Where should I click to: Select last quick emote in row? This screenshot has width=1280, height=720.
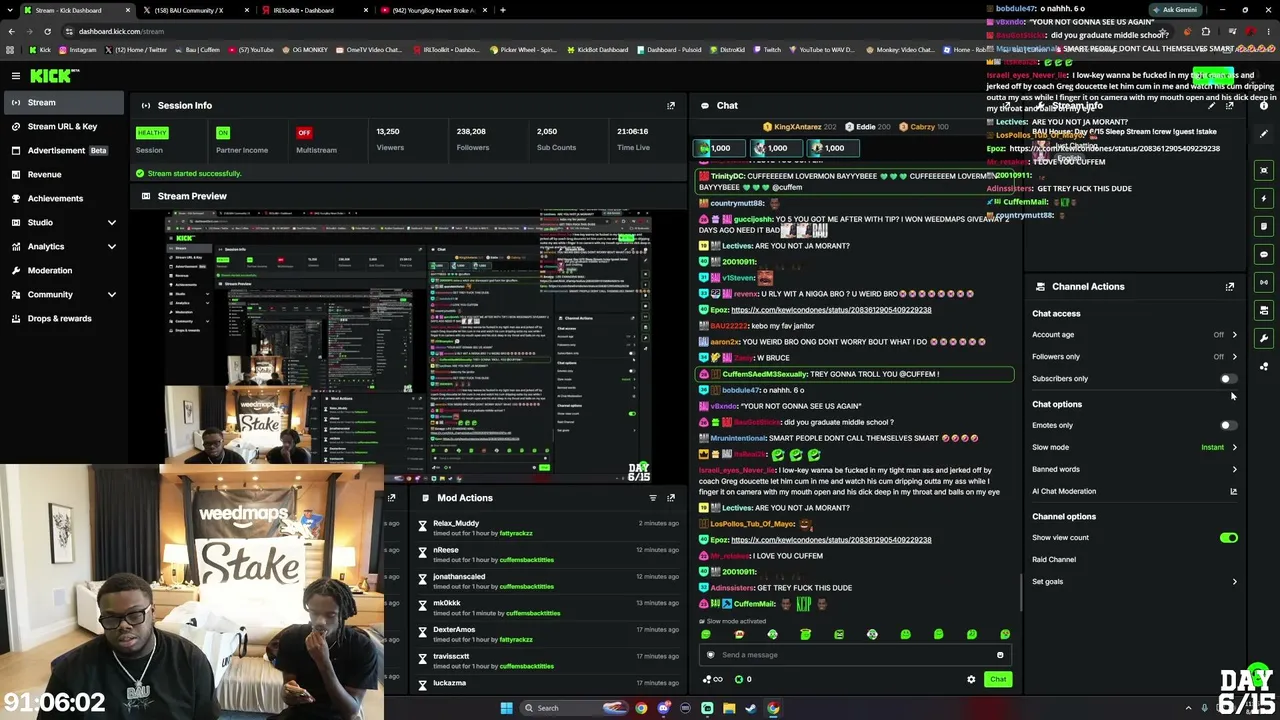1005,634
